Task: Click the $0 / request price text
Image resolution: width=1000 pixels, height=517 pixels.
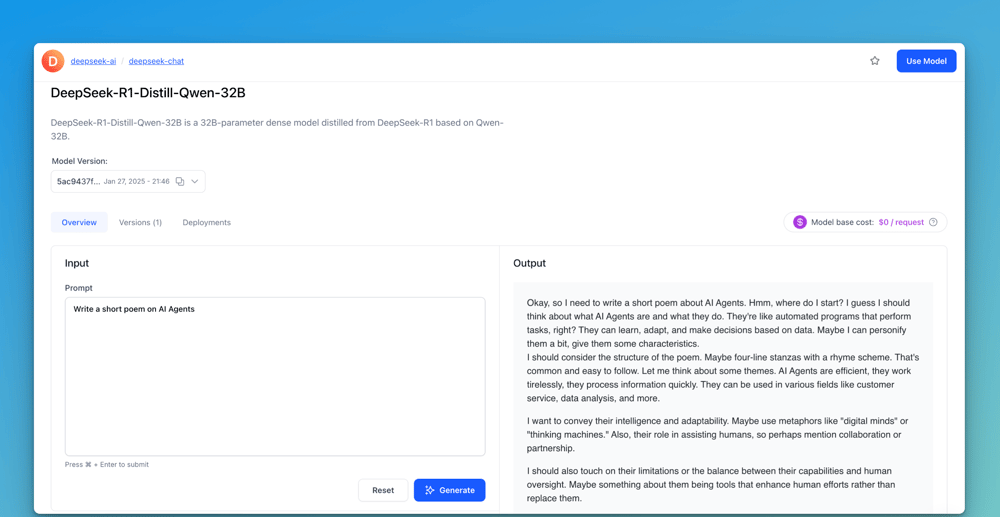Action: 901,222
